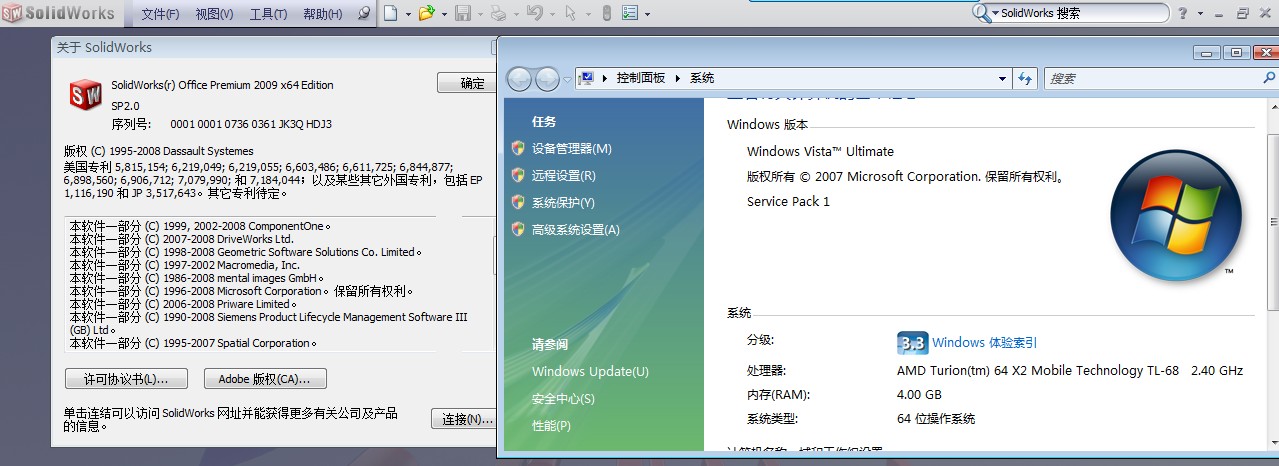Viewport: 1279px width, 466px height.
Task: Click the red SW icon in the About dialog
Action: 85,96
